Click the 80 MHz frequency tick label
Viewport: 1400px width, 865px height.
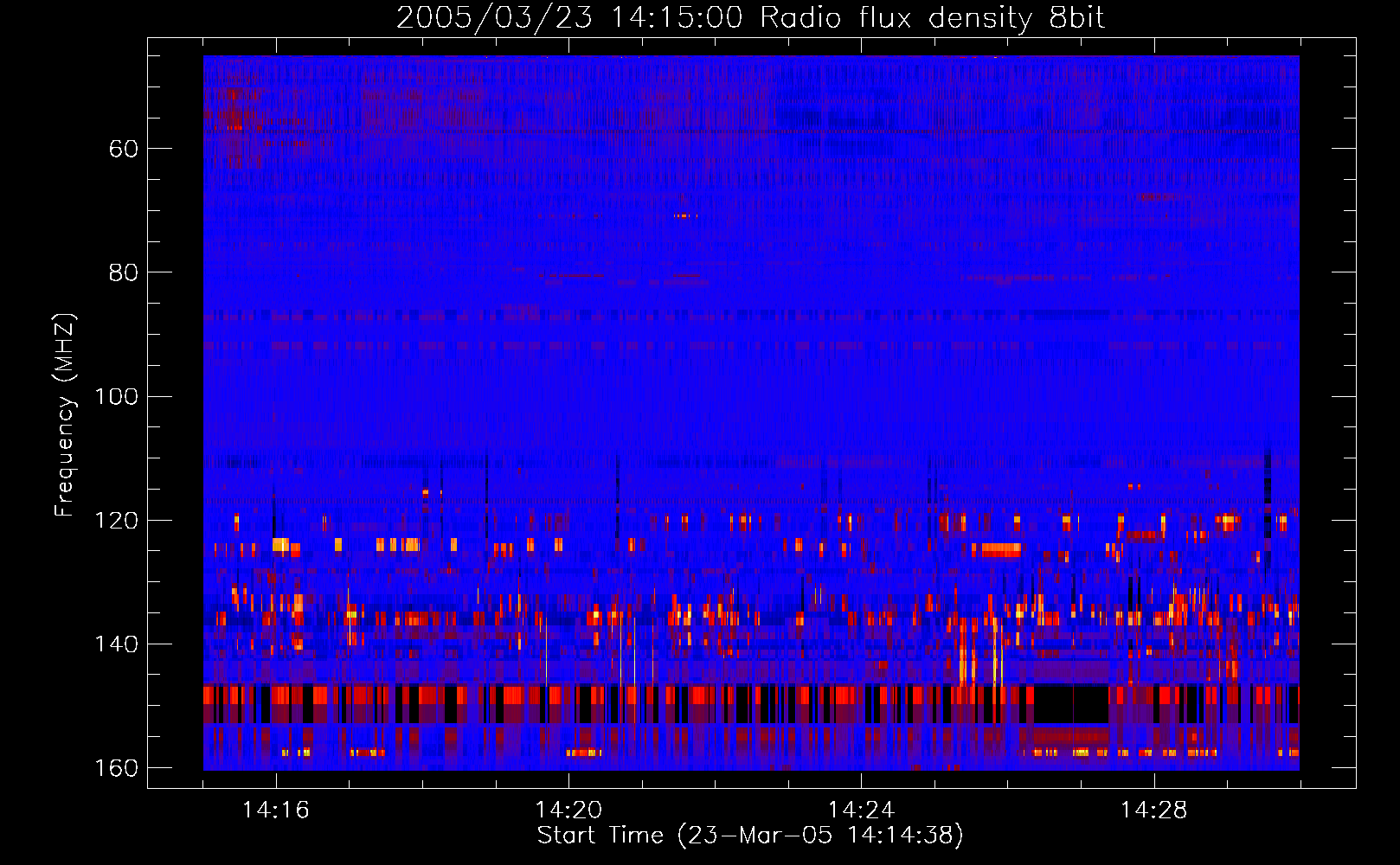pyautogui.click(x=124, y=272)
